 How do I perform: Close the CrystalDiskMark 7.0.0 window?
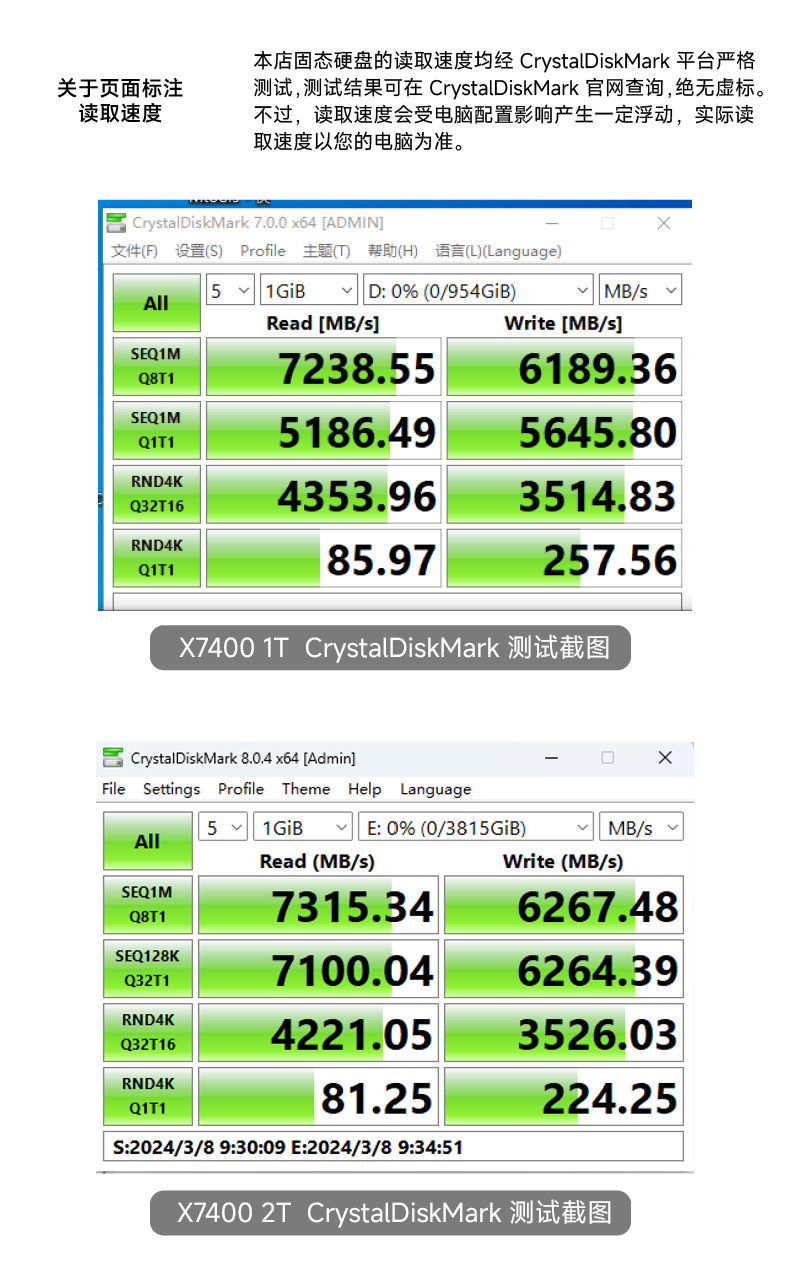(663, 223)
